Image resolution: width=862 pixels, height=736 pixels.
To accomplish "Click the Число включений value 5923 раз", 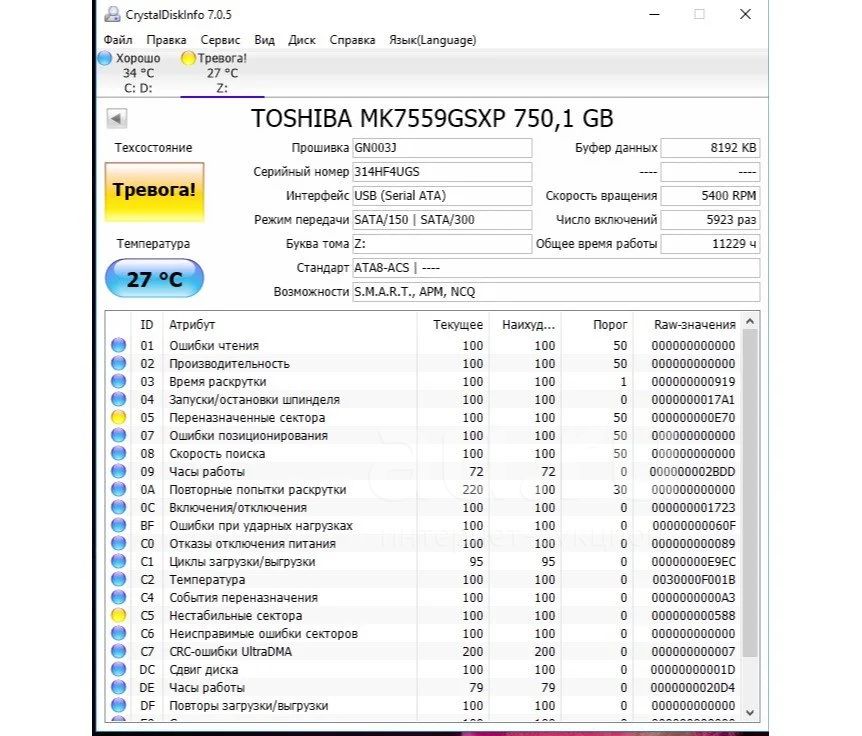I will (x=710, y=220).
